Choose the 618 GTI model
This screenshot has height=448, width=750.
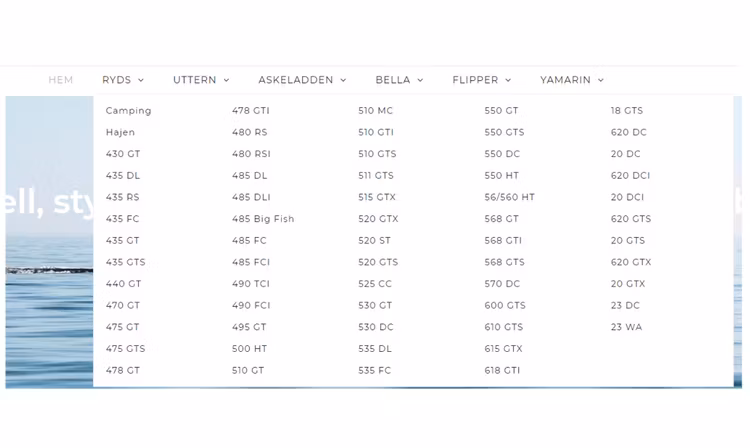pos(502,370)
